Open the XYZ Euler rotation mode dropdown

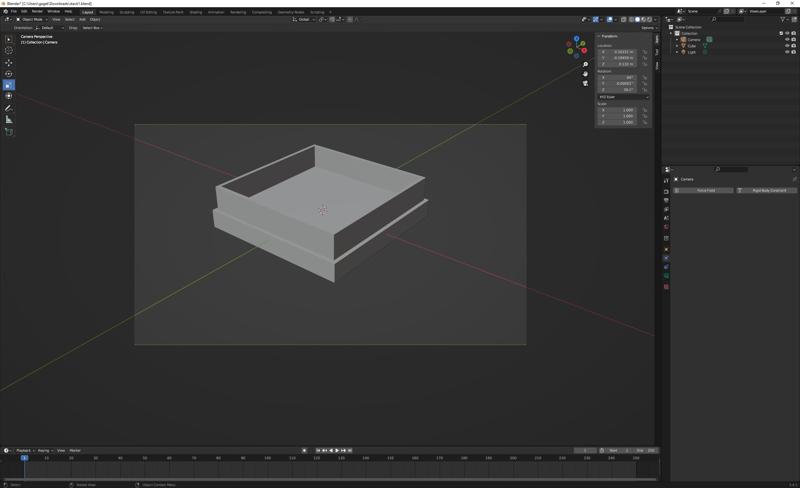tap(622, 97)
